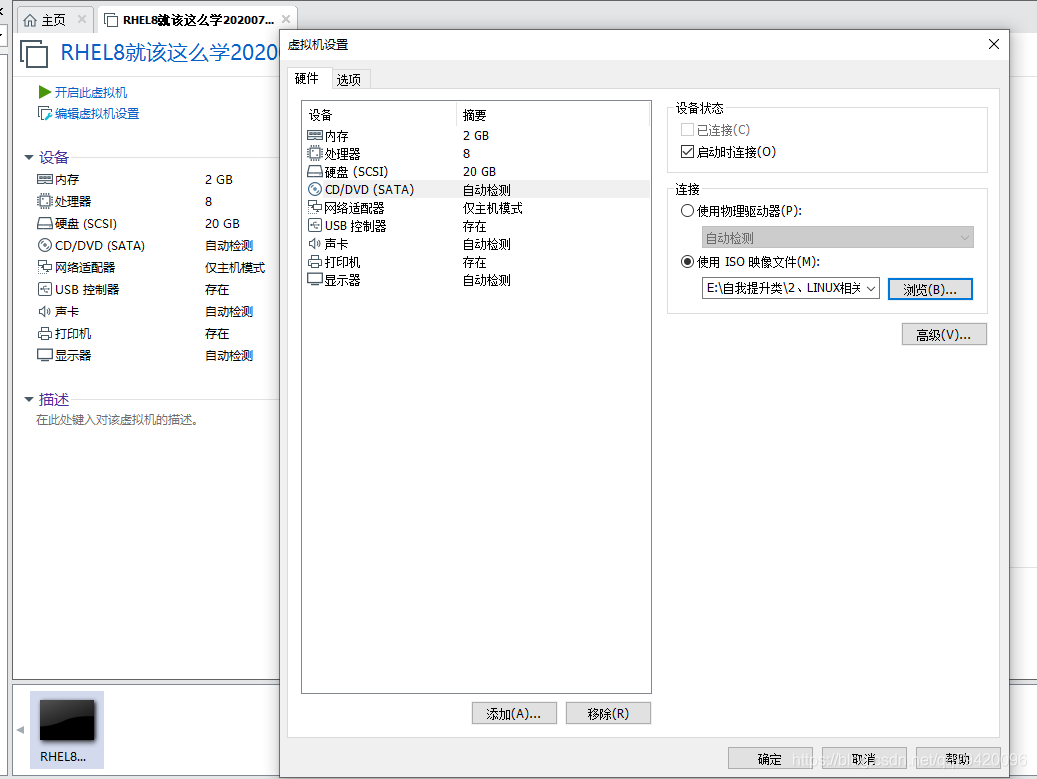Click the network adapter icon in dialog list
This screenshot has height=779, width=1037.
(x=315, y=208)
